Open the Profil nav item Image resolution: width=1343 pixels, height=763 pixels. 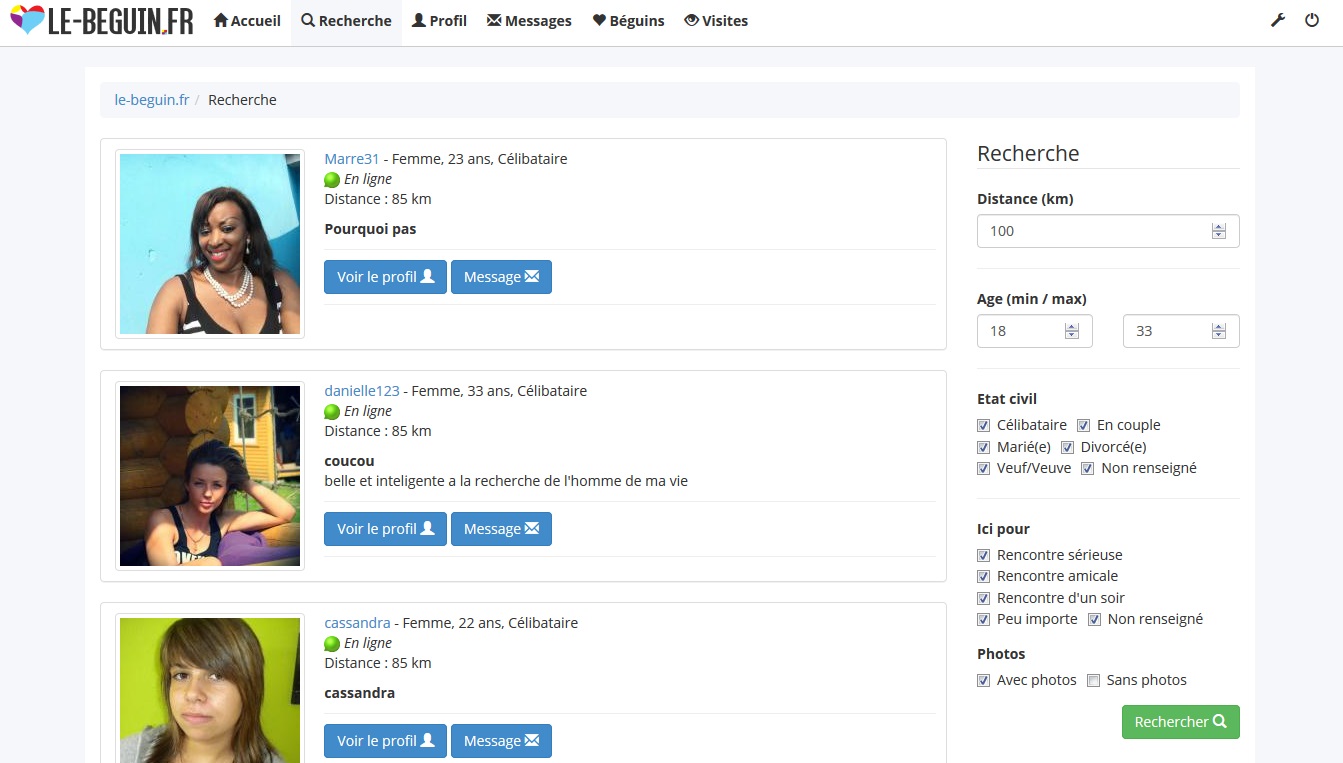tap(439, 21)
